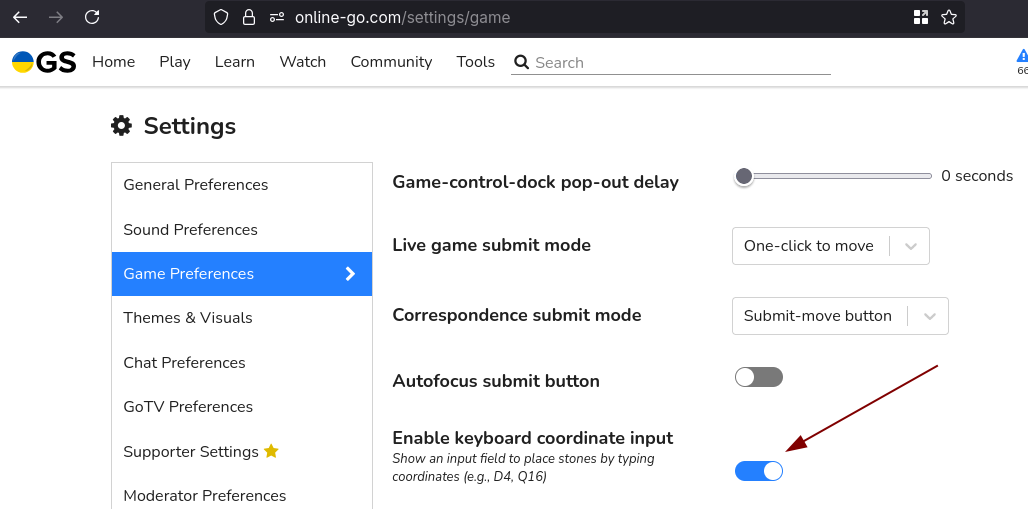Open the extensions grid icon in address bar
Image resolution: width=1028 pixels, height=509 pixels.
point(921,17)
